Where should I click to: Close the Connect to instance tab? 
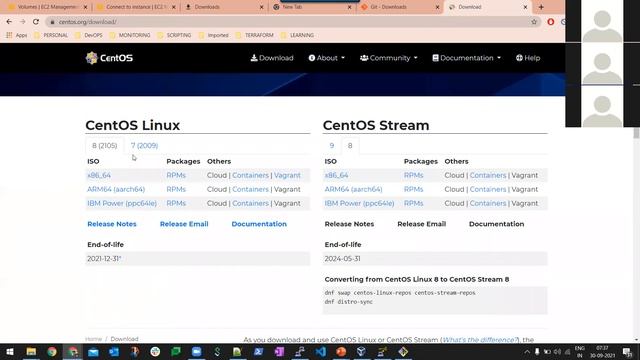coord(173,7)
